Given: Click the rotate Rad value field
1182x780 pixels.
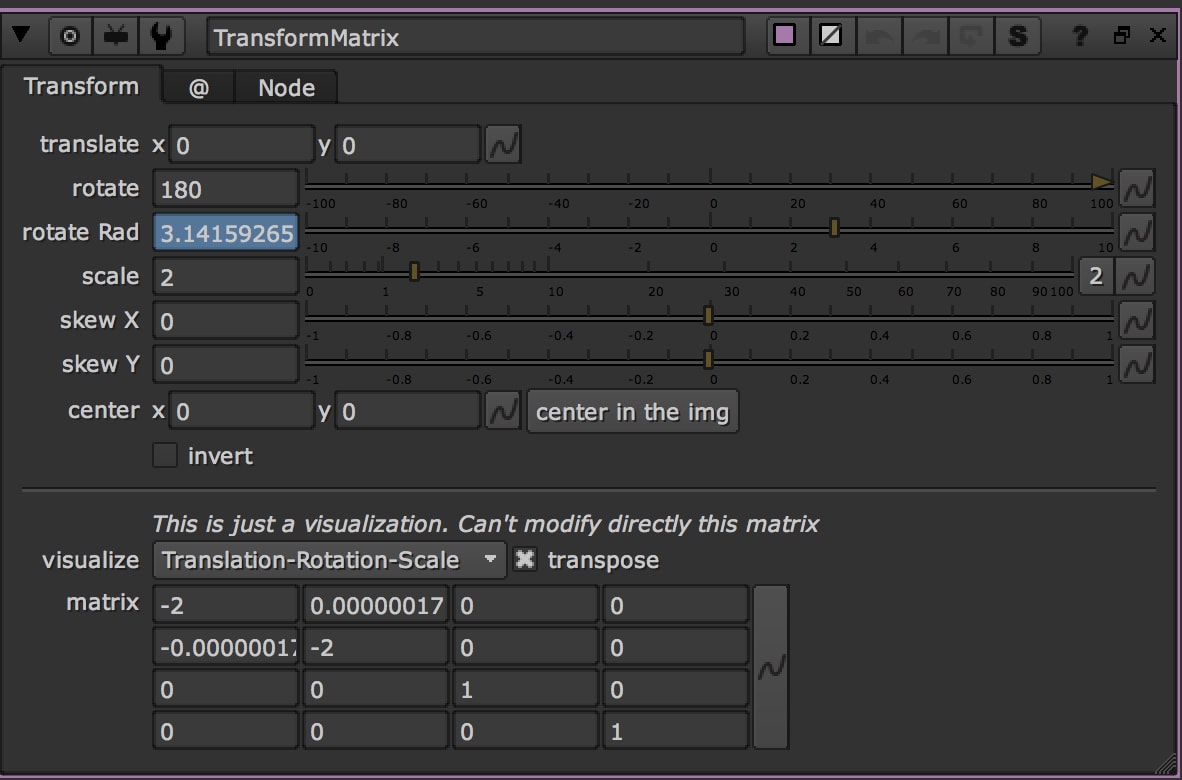Looking at the screenshot, I should 225,232.
